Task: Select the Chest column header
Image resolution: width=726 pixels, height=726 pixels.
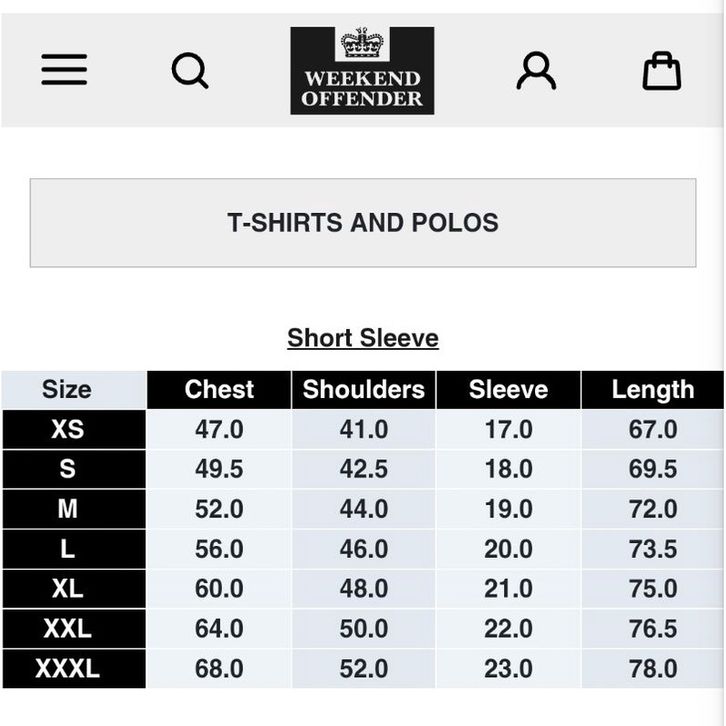Action: (219, 390)
